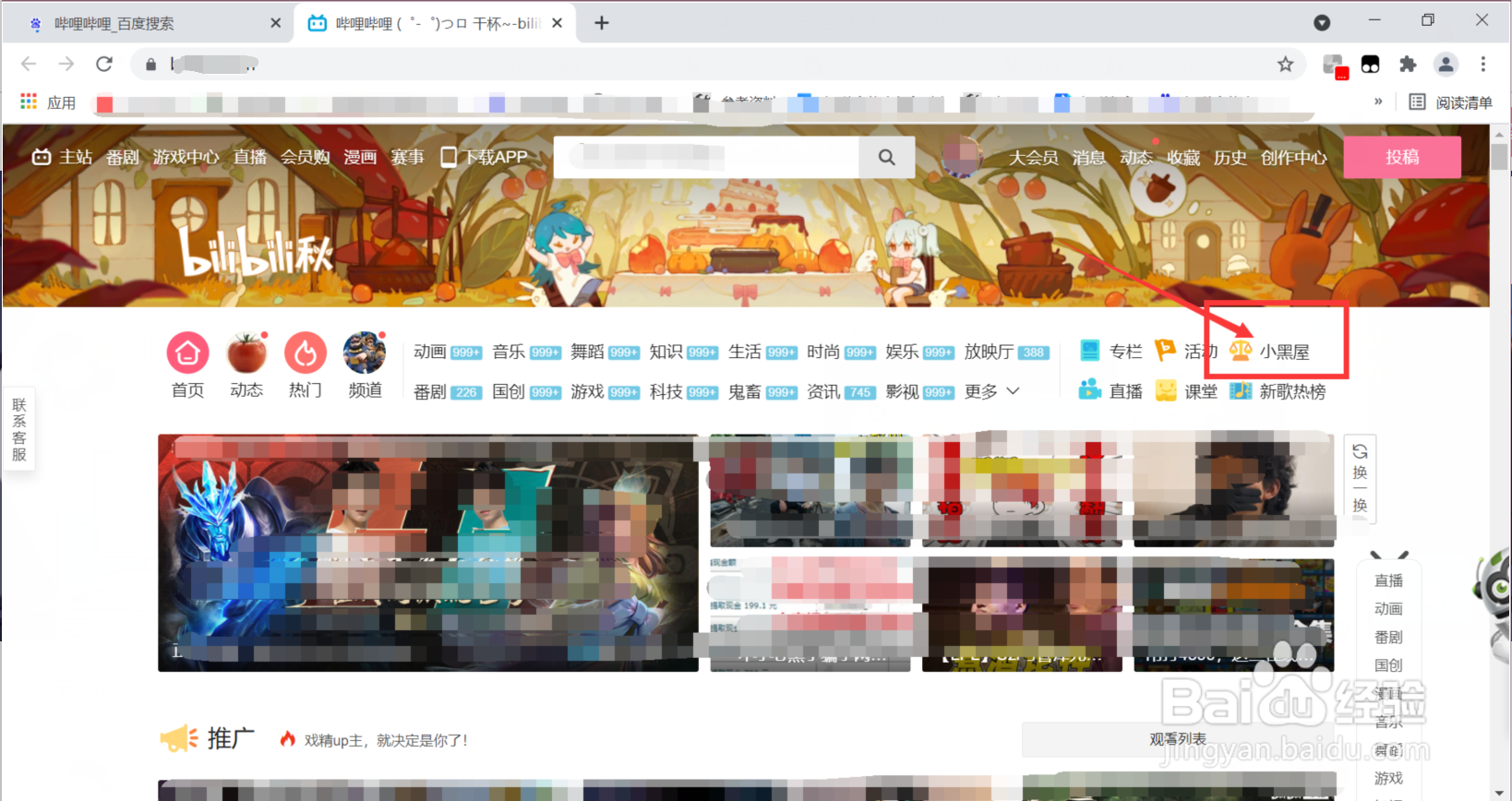Click the 联系客服 side tab
Image resolution: width=1512 pixels, height=801 pixels.
tap(19, 429)
